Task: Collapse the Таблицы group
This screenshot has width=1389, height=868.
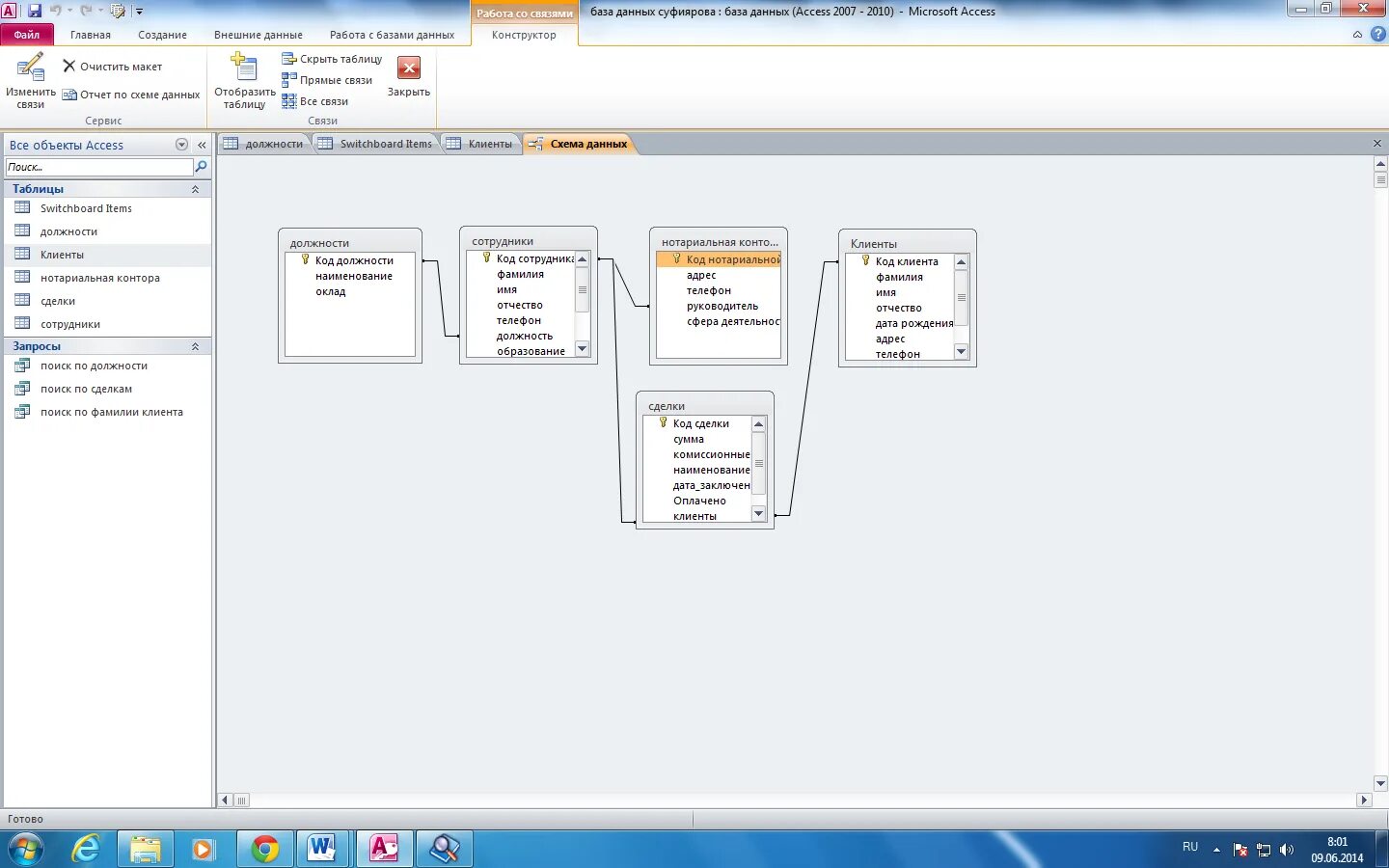Action: [195, 189]
